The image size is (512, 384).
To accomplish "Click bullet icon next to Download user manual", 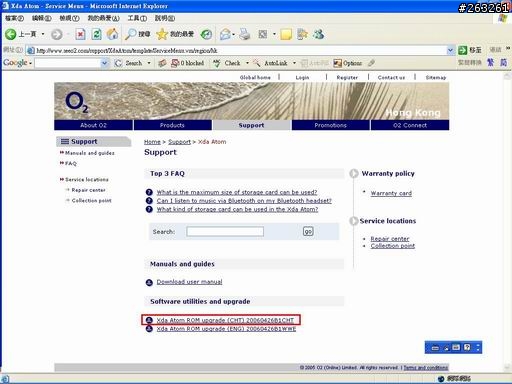I will click(x=149, y=283).
